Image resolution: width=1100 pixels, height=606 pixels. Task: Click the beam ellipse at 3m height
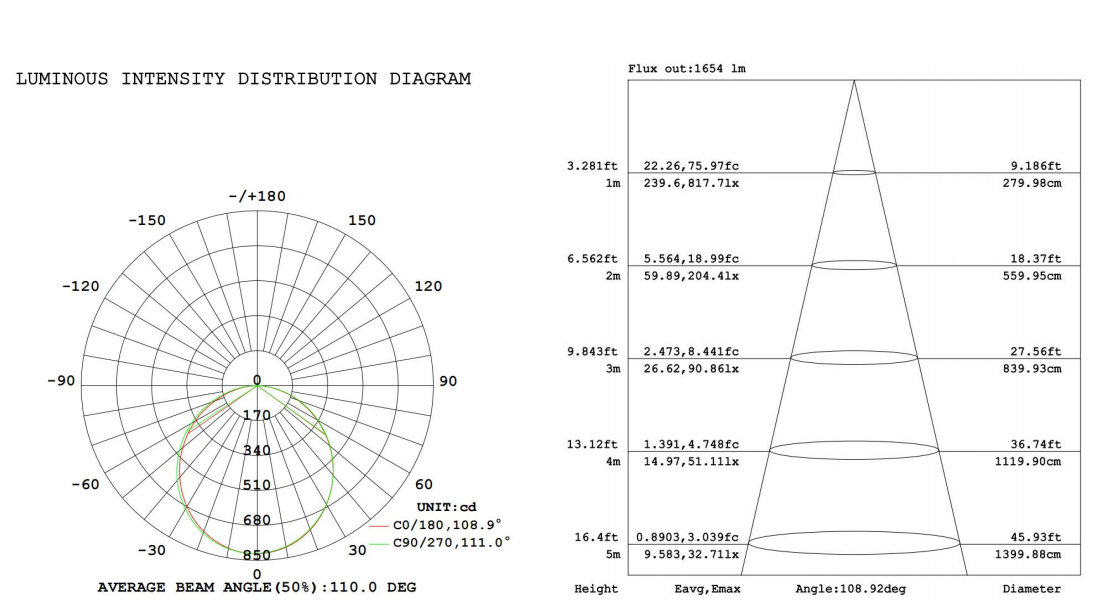coord(853,357)
